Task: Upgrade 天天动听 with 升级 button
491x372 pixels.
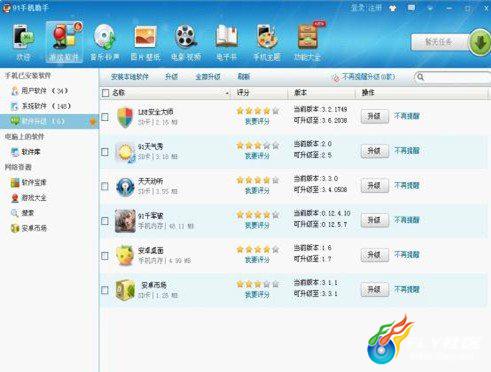Action: point(375,186)
